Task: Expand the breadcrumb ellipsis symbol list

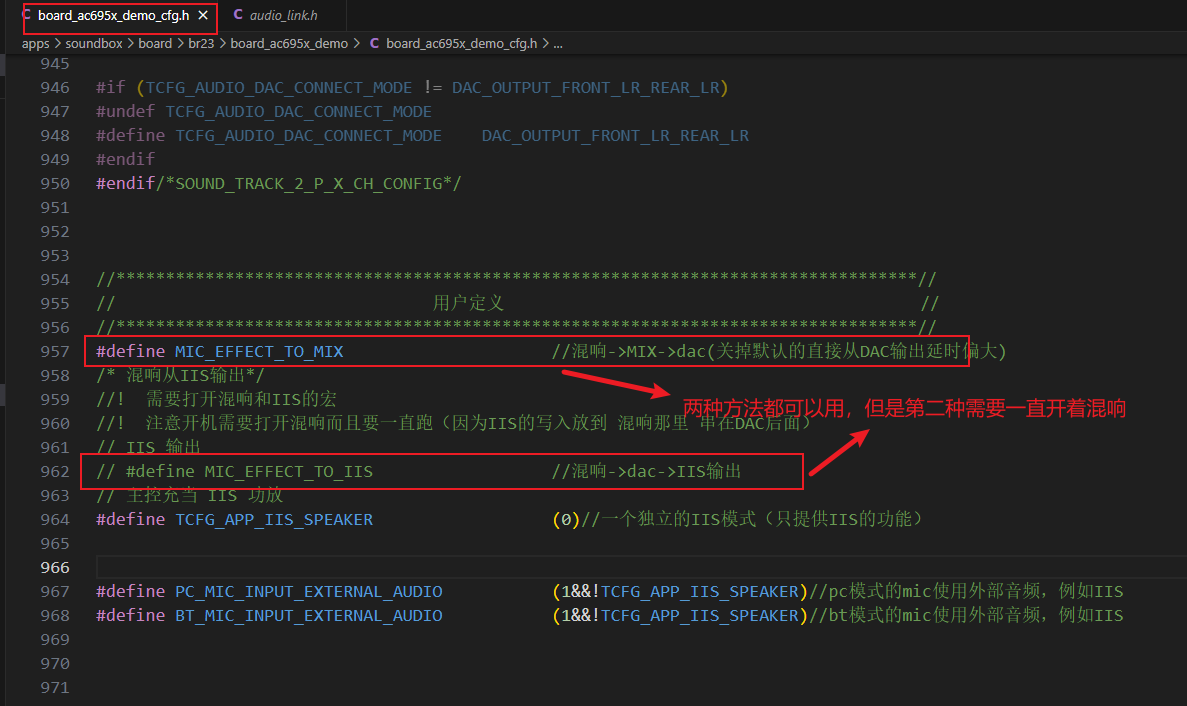Action: [558, 43]
